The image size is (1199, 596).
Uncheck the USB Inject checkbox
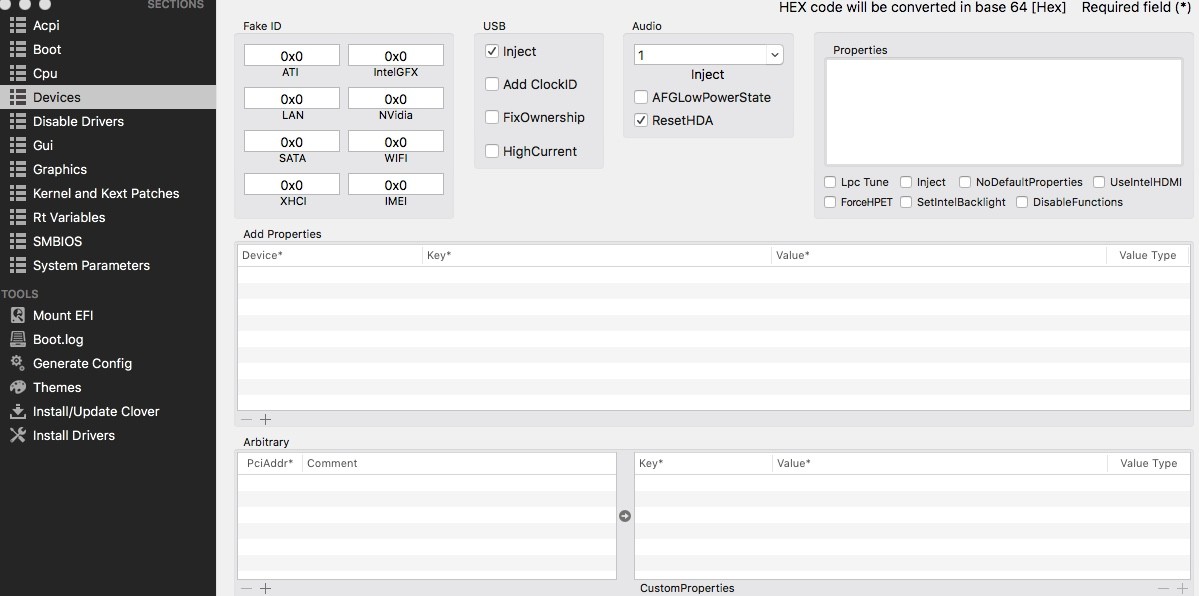click(492, 51)
